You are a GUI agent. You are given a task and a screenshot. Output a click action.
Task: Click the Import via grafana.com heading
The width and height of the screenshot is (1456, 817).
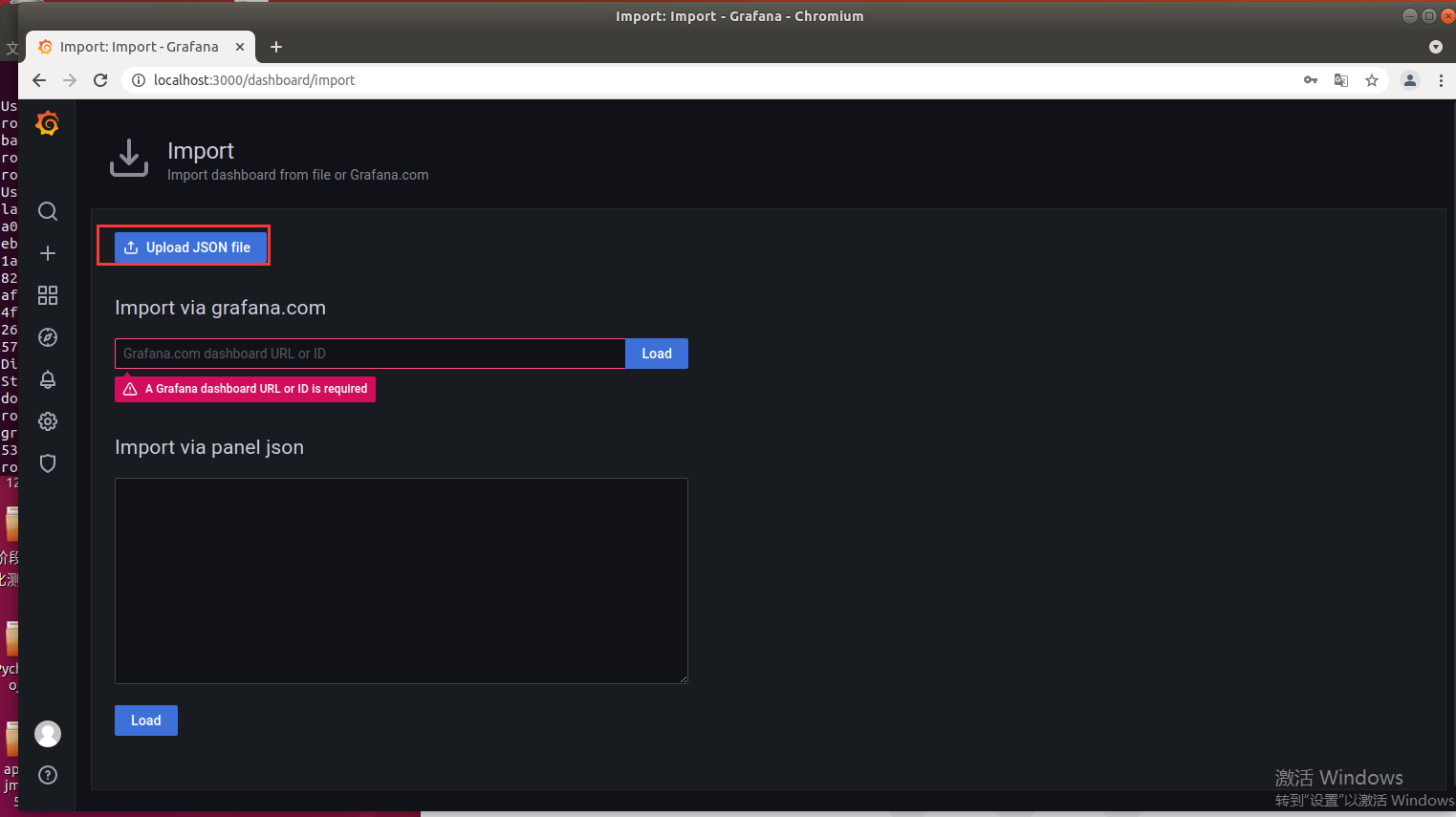point(220,308)
